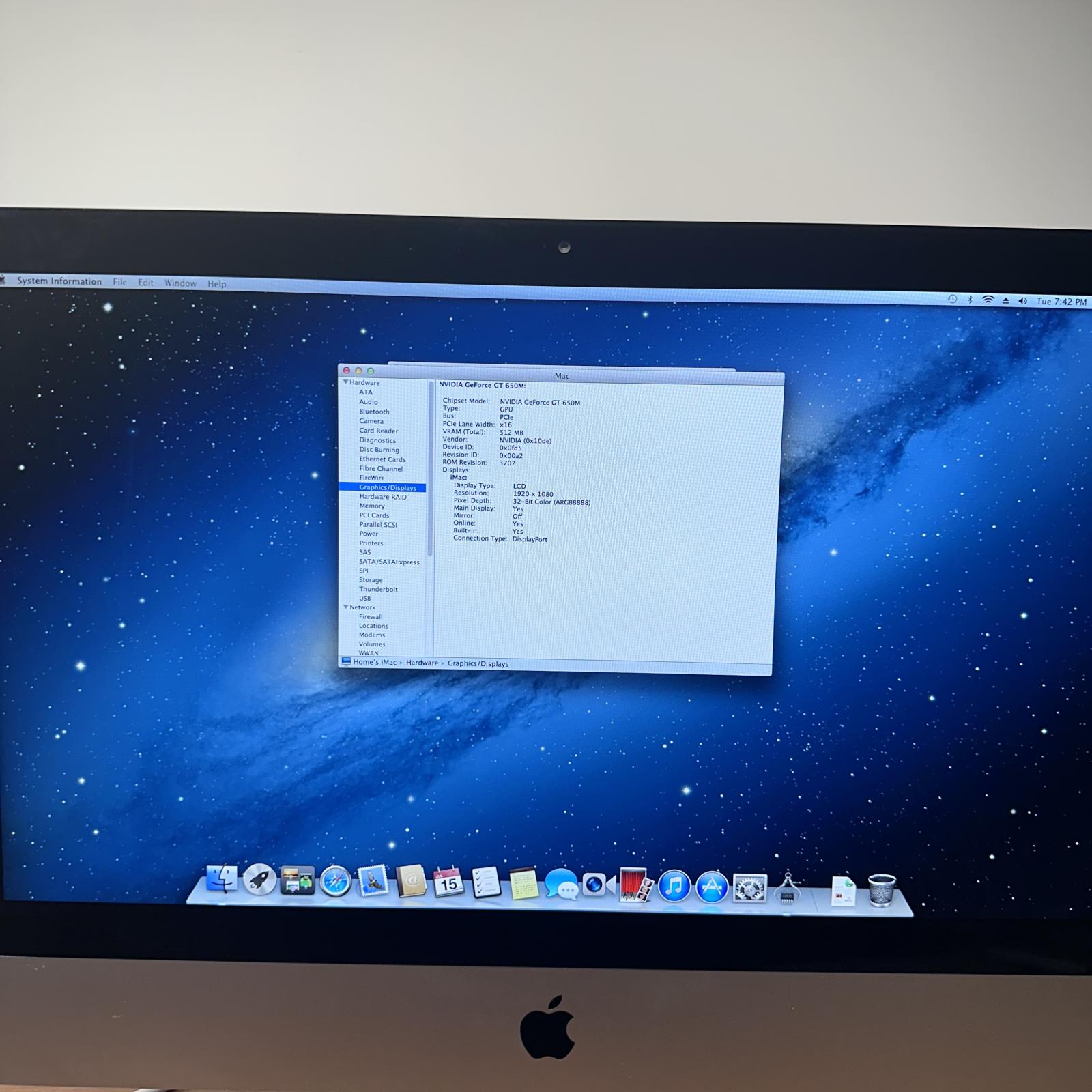The width and height of the screenshot is (1092, 1092).
Task: Open the Help menu
Action: (x=217, y=283)
